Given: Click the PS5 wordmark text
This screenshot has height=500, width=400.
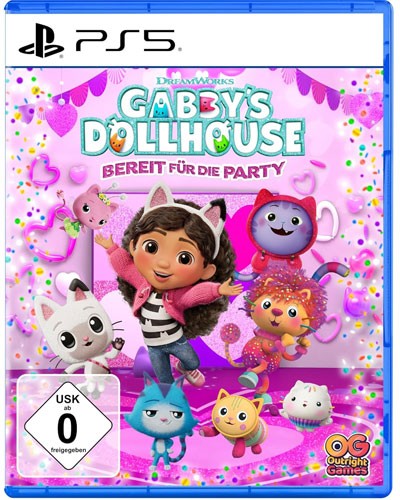Looking at the screenshot, I should point(126,41).
